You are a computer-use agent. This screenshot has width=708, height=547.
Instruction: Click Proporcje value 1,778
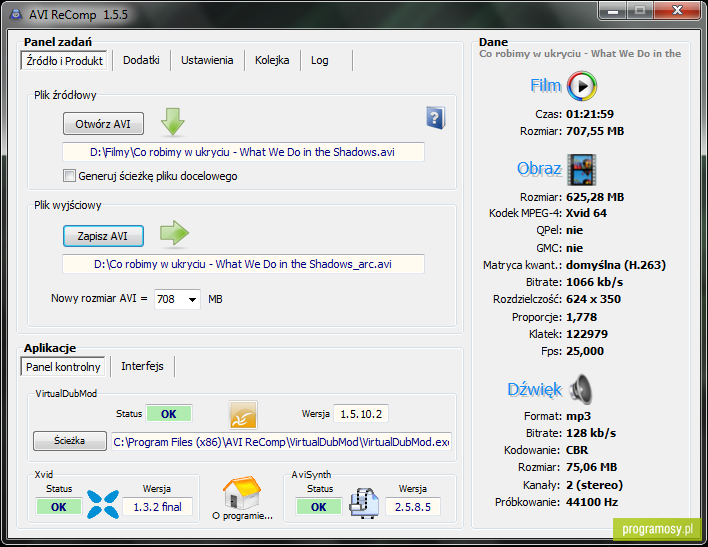(582, 318)
